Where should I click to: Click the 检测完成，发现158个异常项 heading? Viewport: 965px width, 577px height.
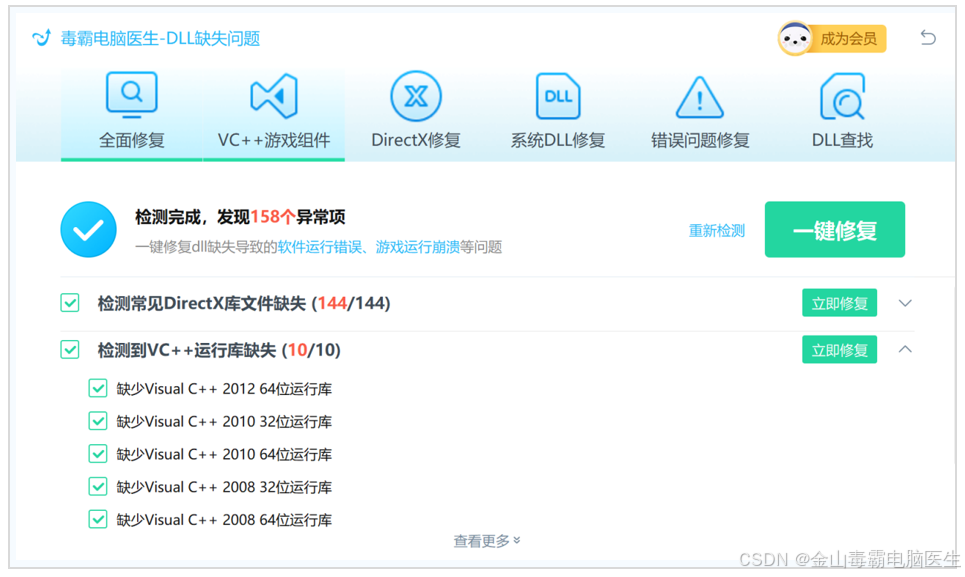click(240, 217)
